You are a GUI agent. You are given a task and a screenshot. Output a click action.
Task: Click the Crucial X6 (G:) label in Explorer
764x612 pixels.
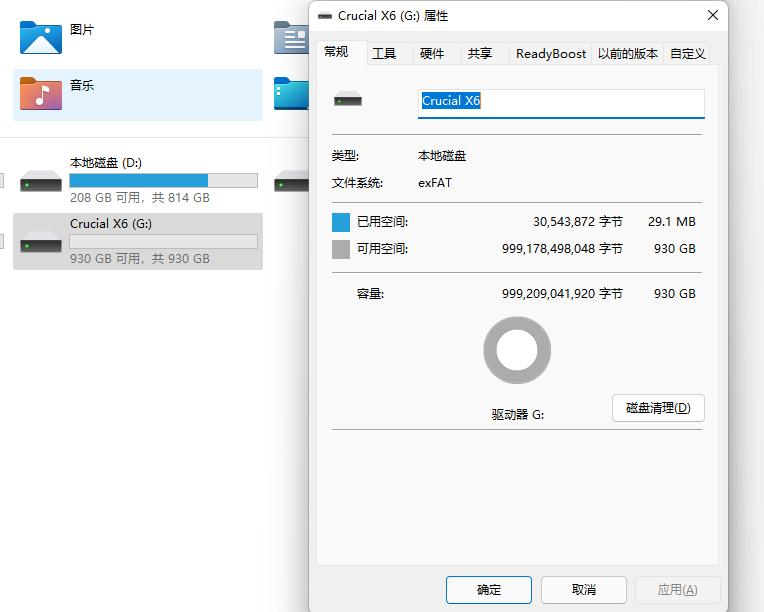111,224
